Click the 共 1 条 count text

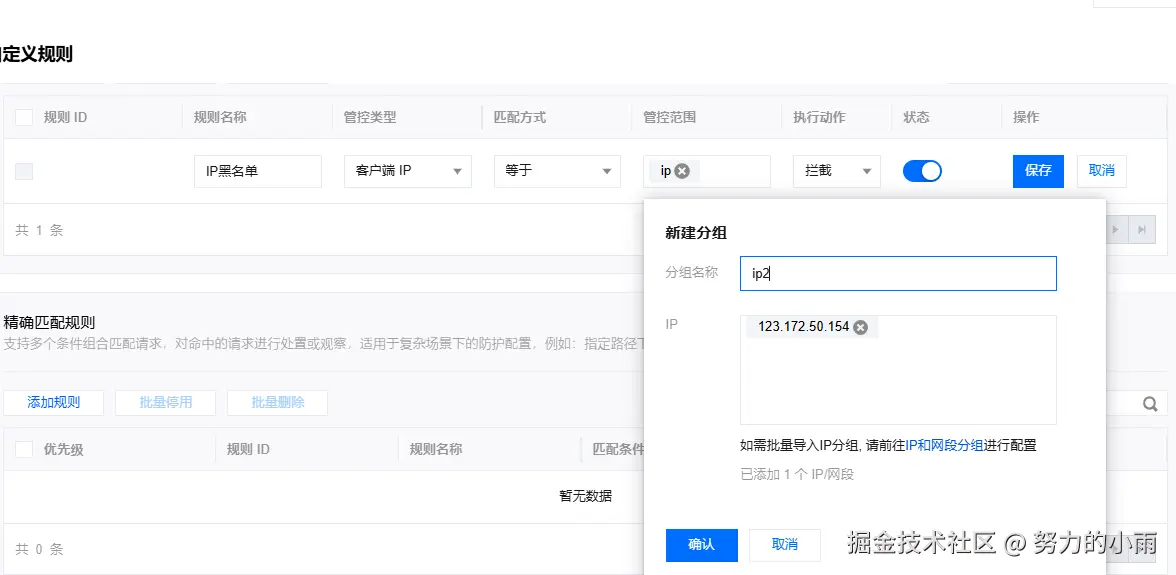[39, 230]
